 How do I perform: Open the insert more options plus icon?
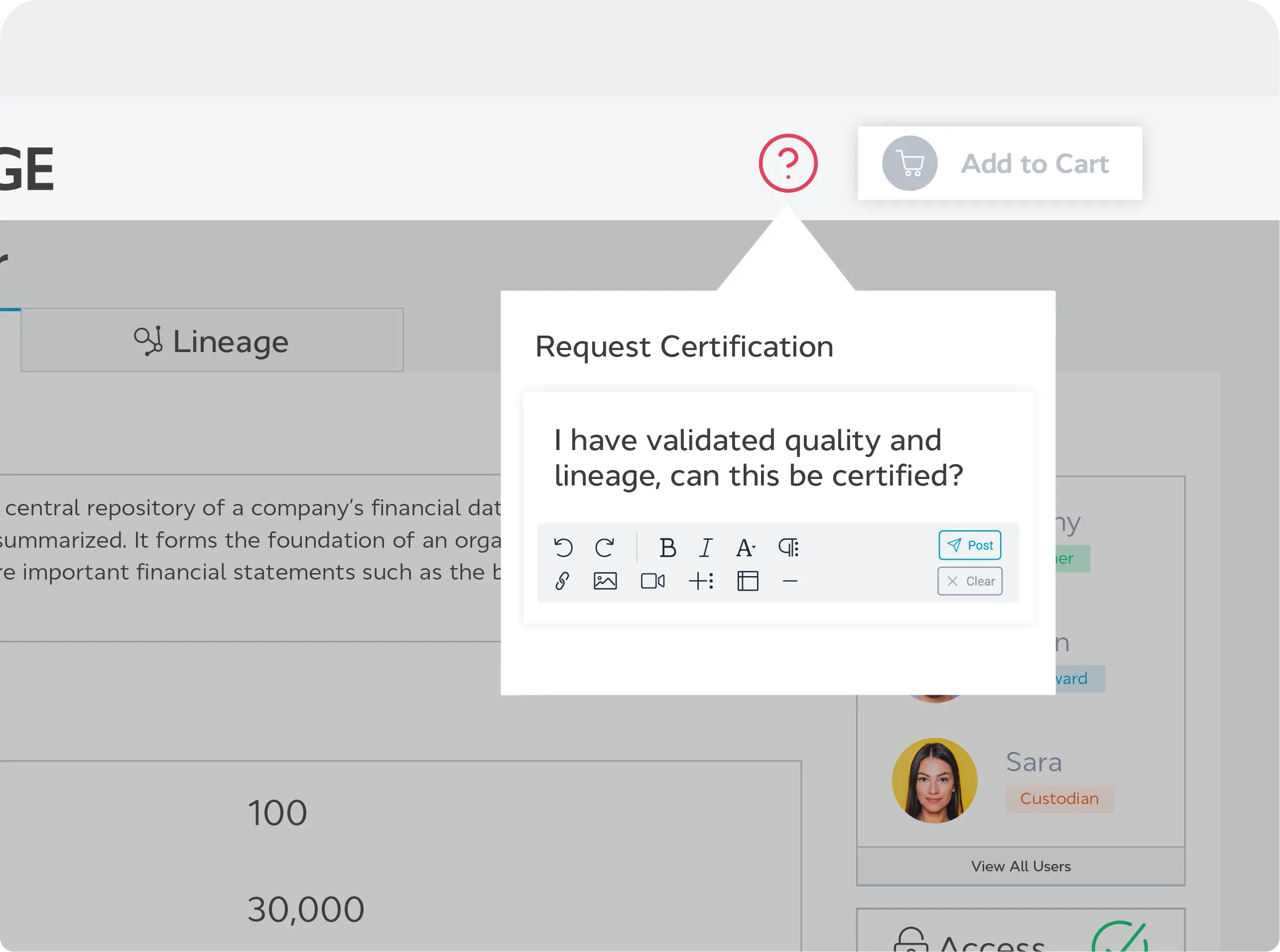[x=701, y=581]
